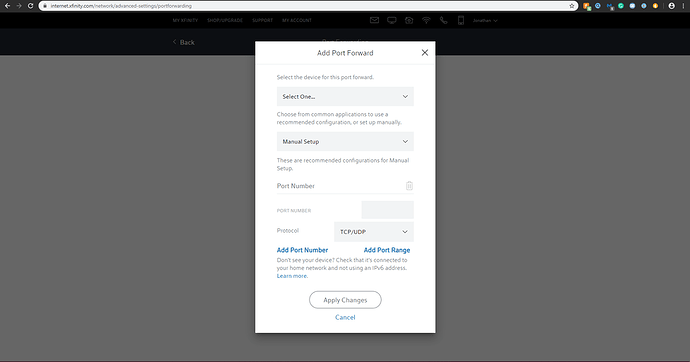
Task: Open the Learn more link
Action: [x=292, y=276]
